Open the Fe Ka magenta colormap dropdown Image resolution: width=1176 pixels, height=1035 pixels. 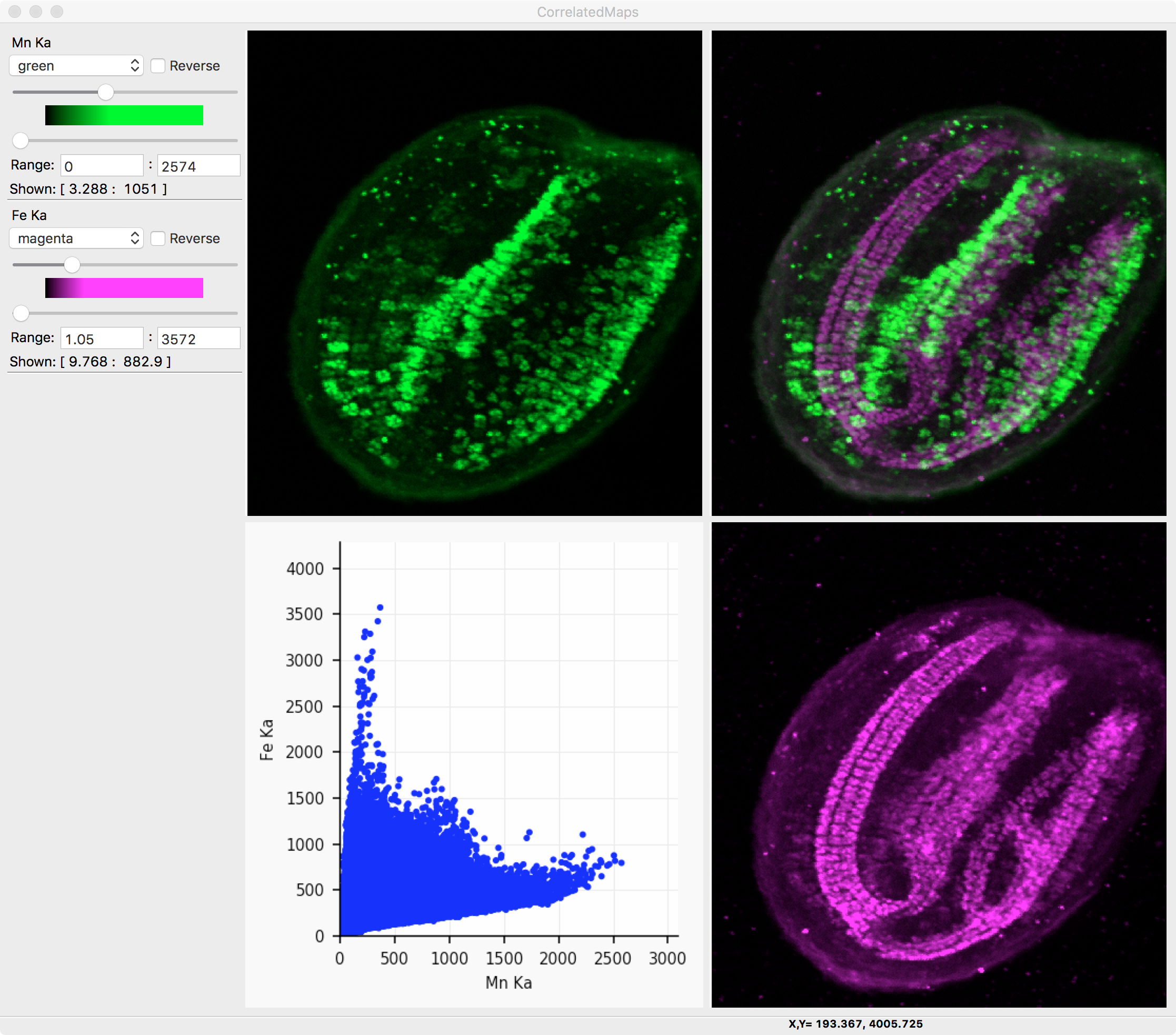tap(76, 238)
